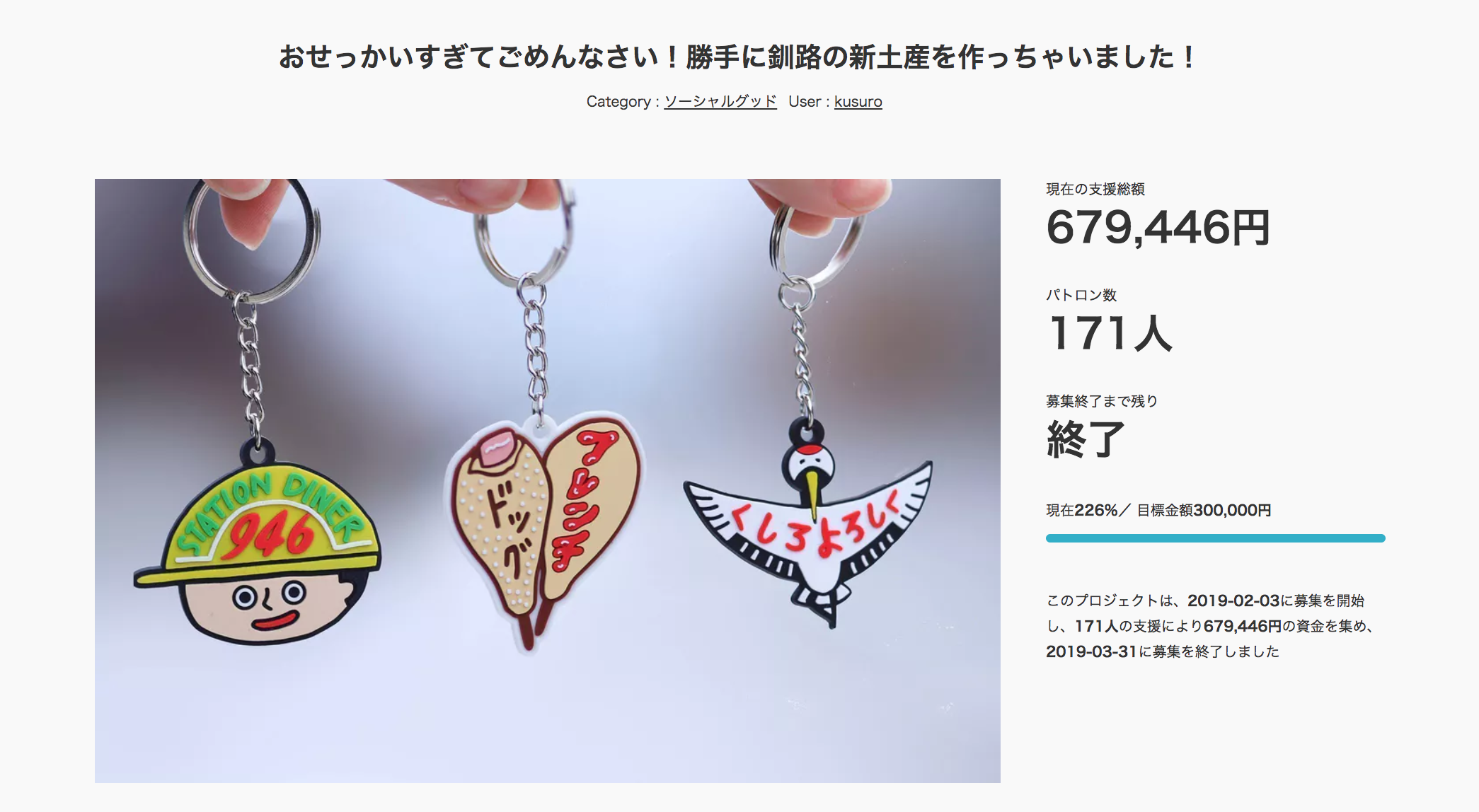
Task: Click the 2019-03-31 end date
Action: [x=1091, y=651]
